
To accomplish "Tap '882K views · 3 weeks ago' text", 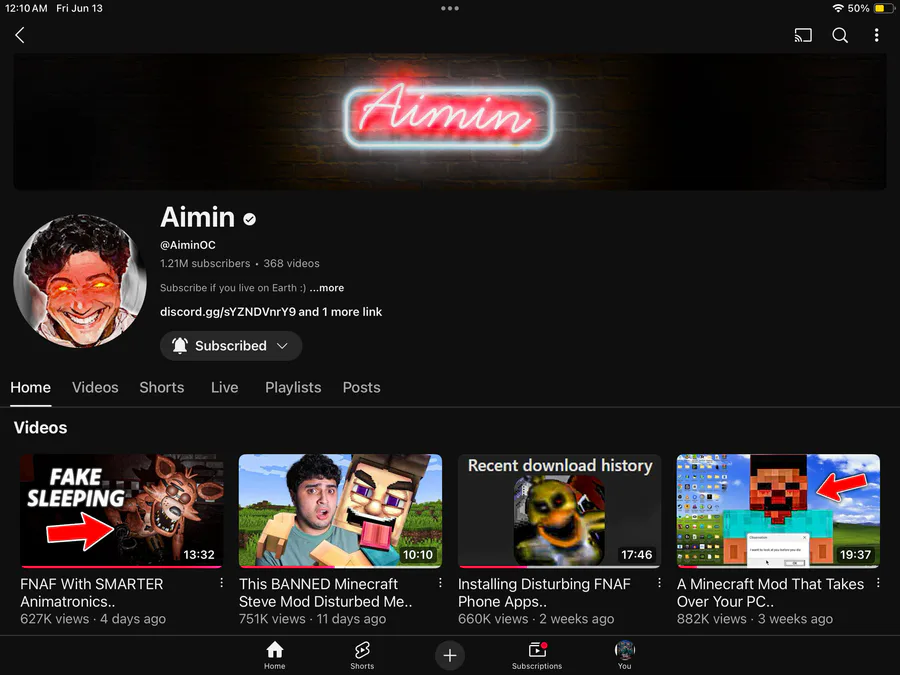I will [x=755, y=619].
